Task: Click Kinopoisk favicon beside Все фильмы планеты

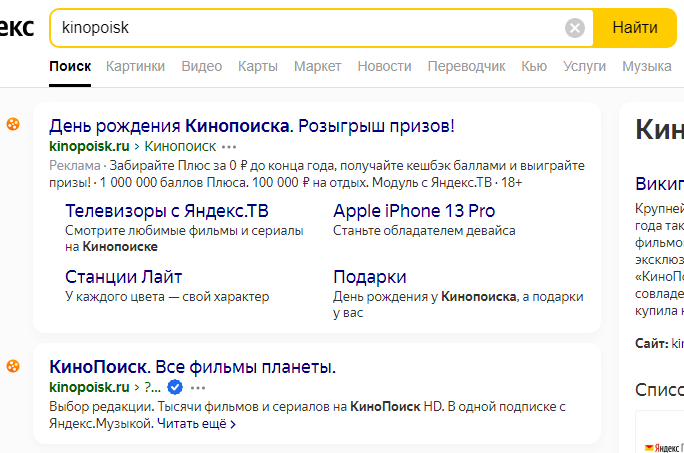Action: point(13,366)
